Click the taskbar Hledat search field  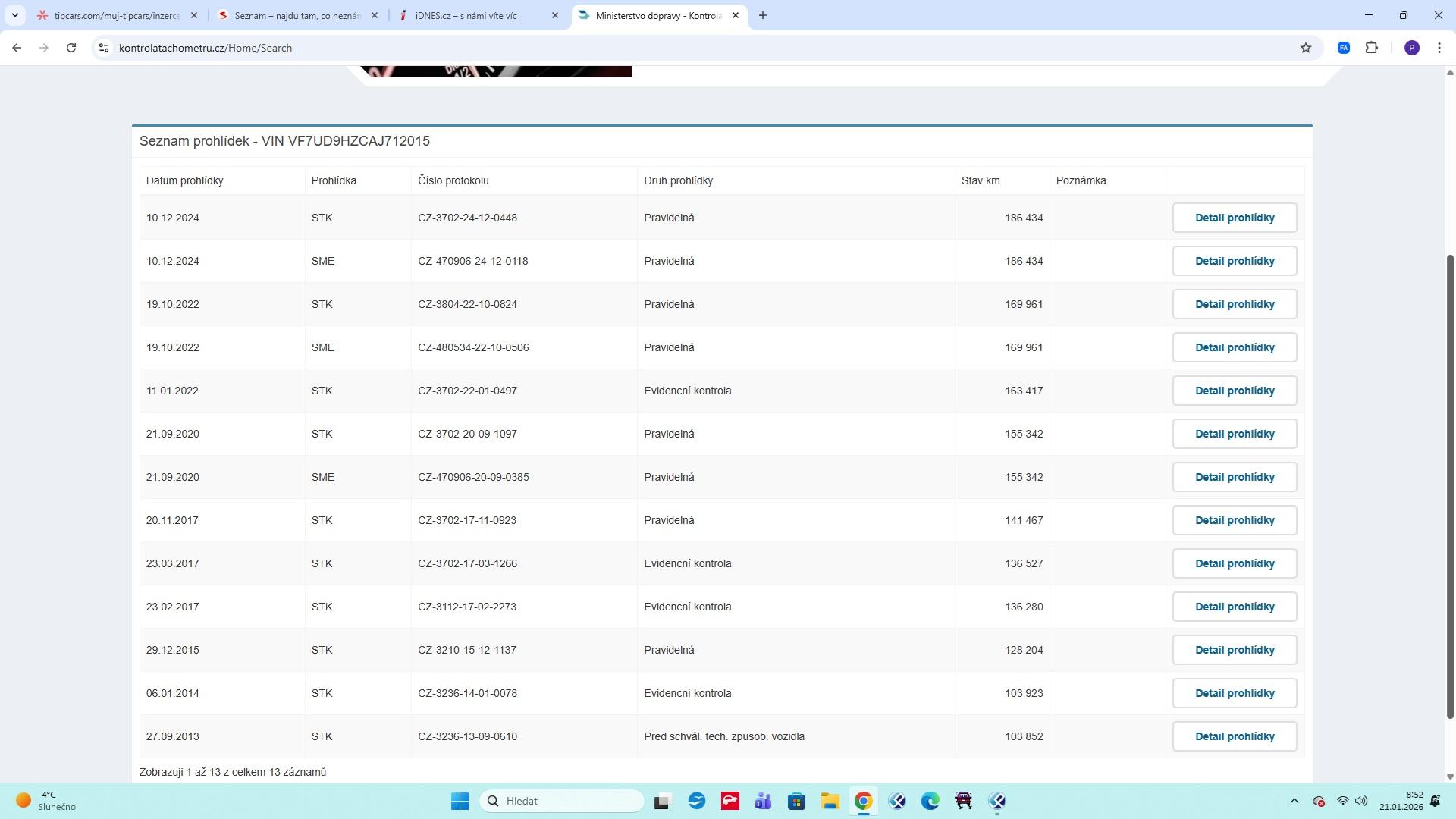click(562, 801)
